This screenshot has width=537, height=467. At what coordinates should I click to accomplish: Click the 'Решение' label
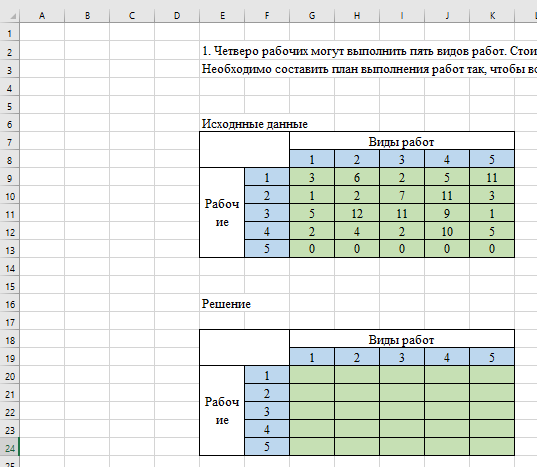tap(226, 304)
